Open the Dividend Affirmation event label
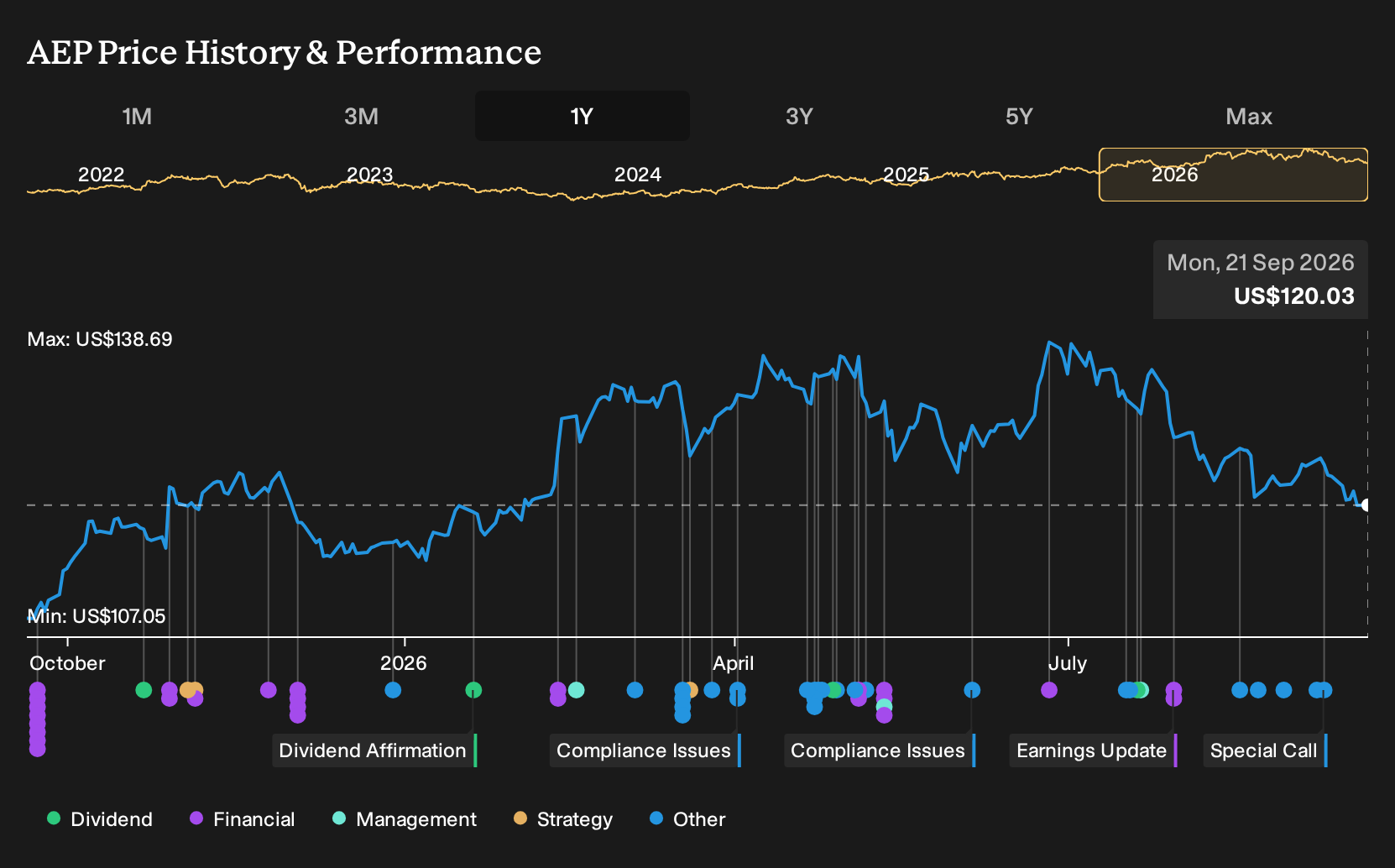 pyautogui.click(x=375, y=750)
